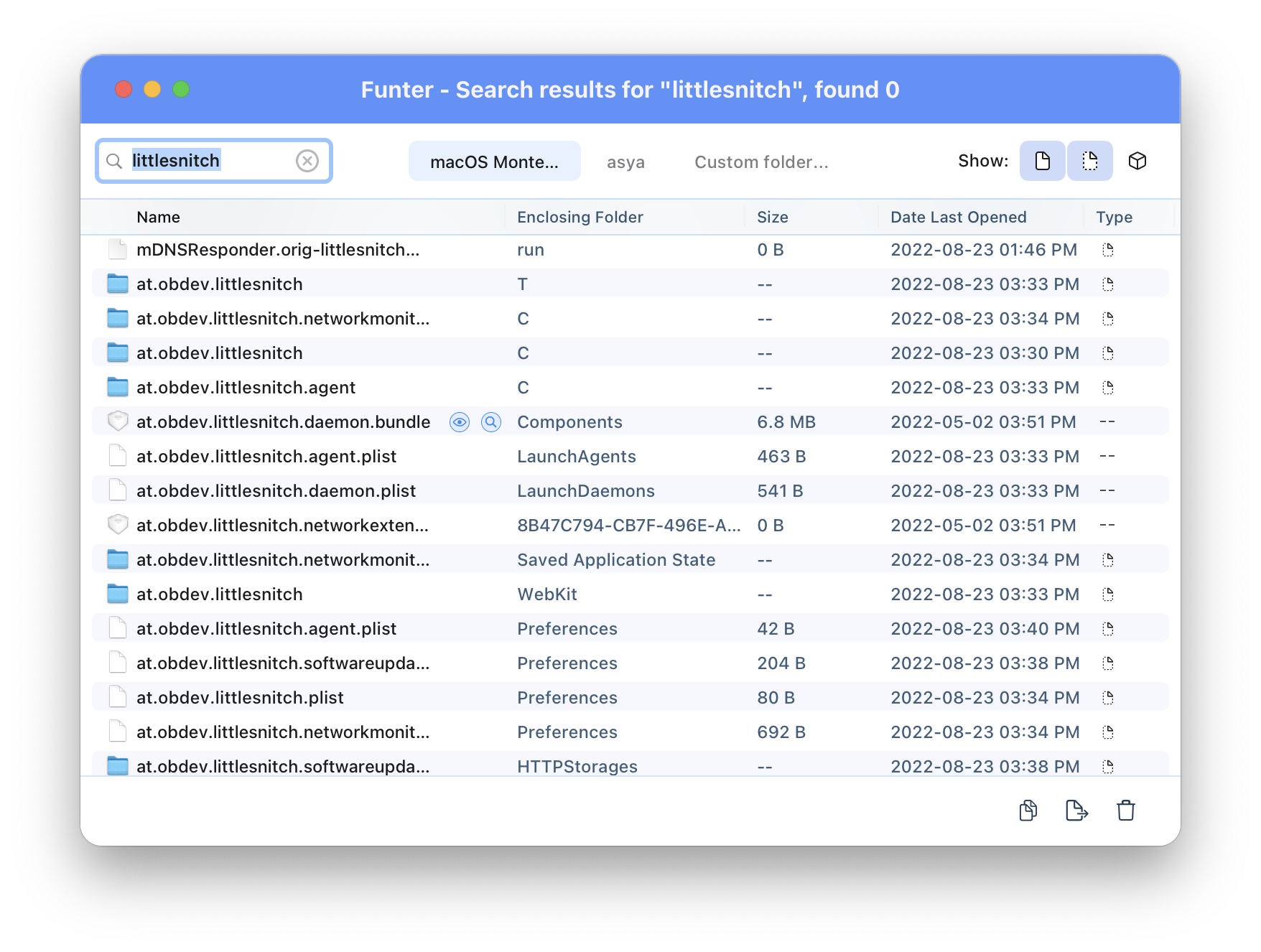Screen dimensions: 1261x952
Task: Click HTTPStorages enclosing folder cell
Action: pyautogui.click(x=577, y=767)
